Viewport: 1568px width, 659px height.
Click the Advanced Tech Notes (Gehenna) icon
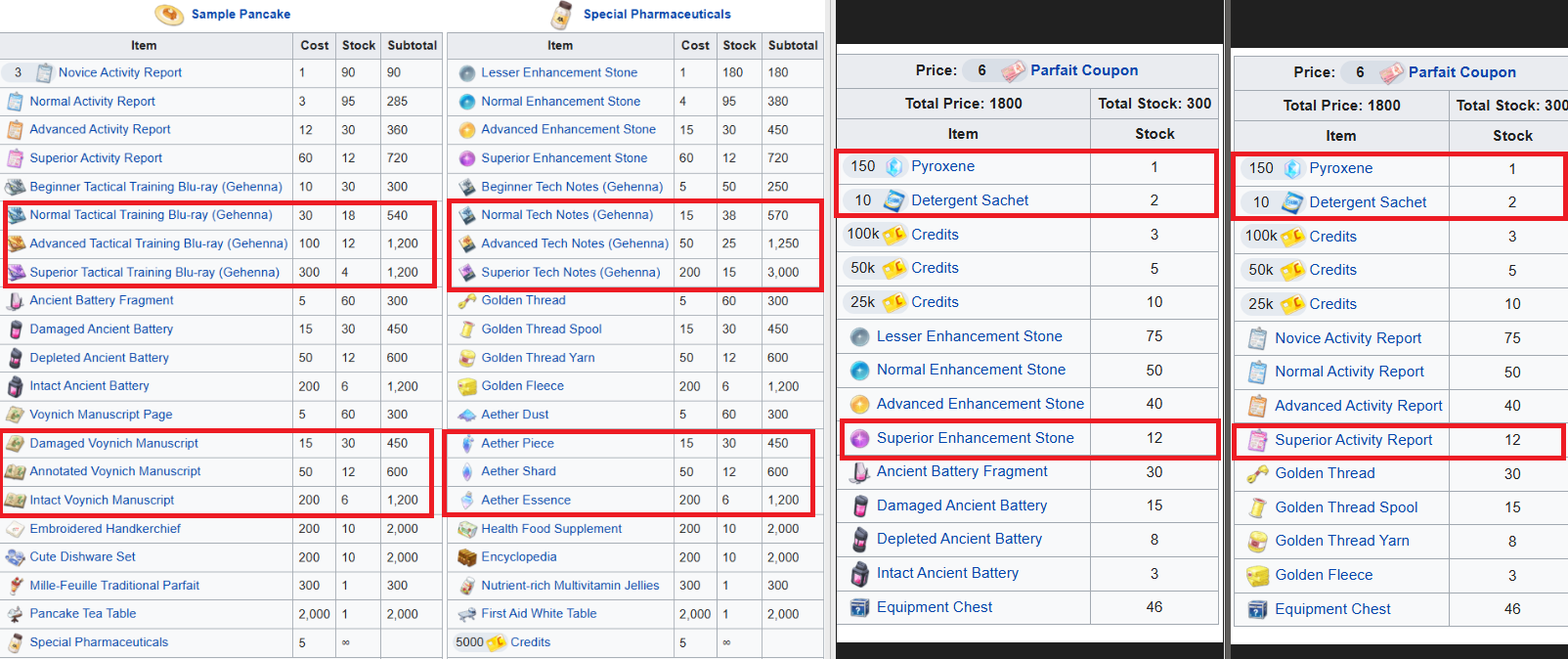point(467,243)
